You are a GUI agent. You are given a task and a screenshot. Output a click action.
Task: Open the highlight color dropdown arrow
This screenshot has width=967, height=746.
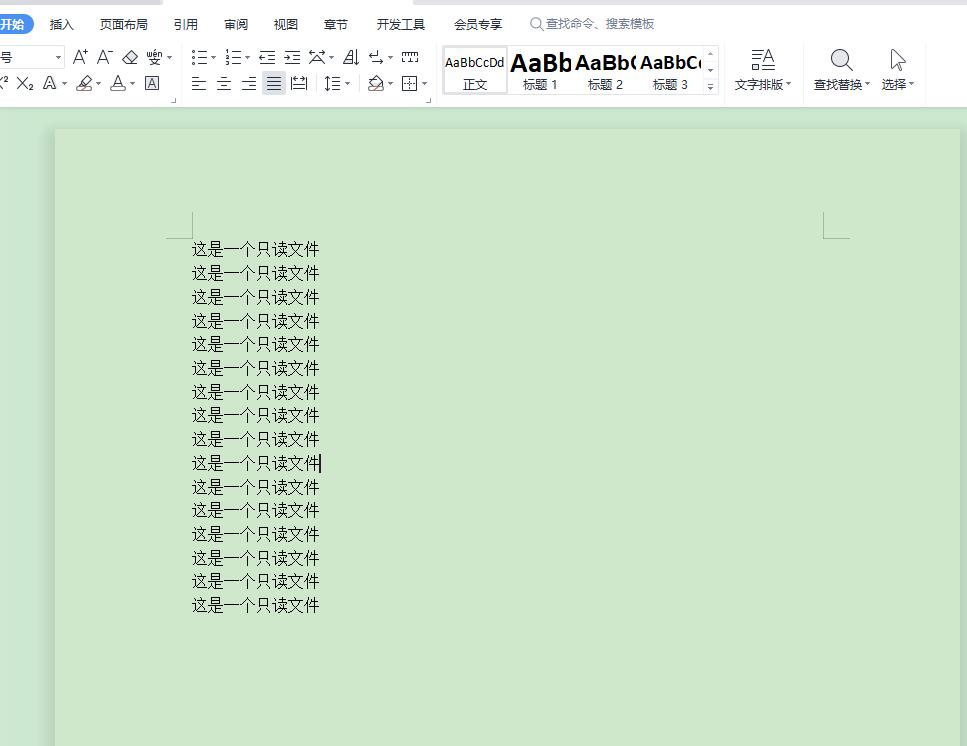point(99,84)
